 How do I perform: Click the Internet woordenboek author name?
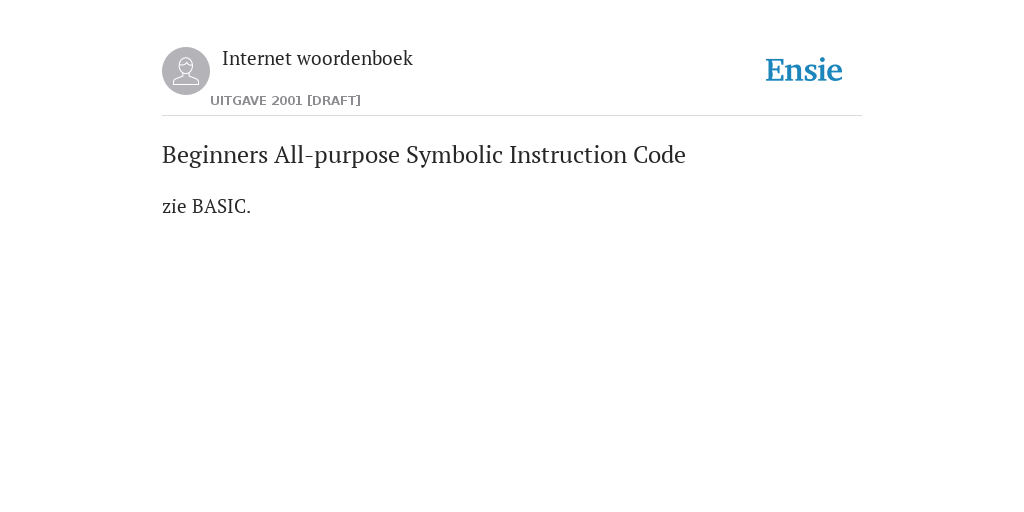(317, 58)
